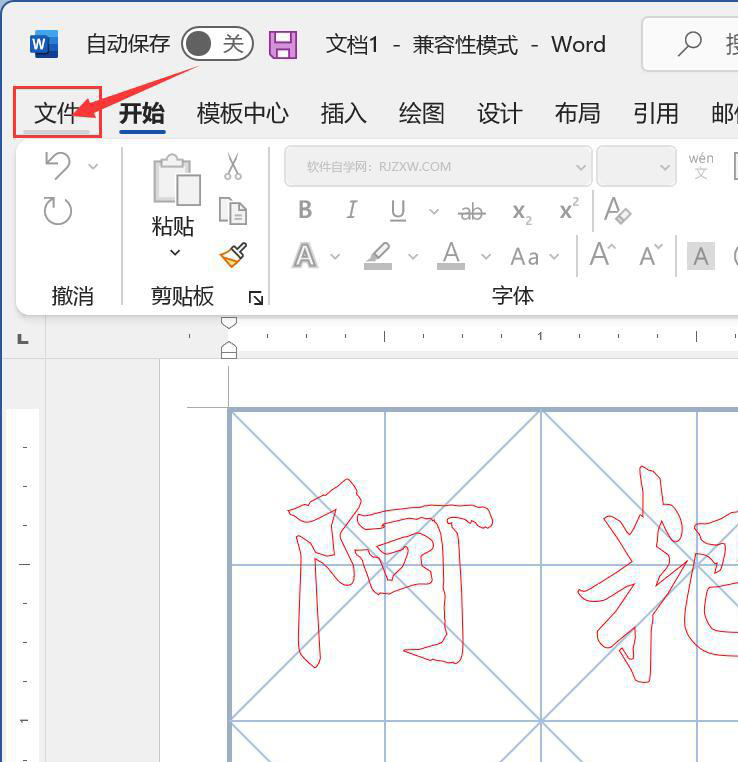Click Decrease Font Size icon

click(651, 254)
